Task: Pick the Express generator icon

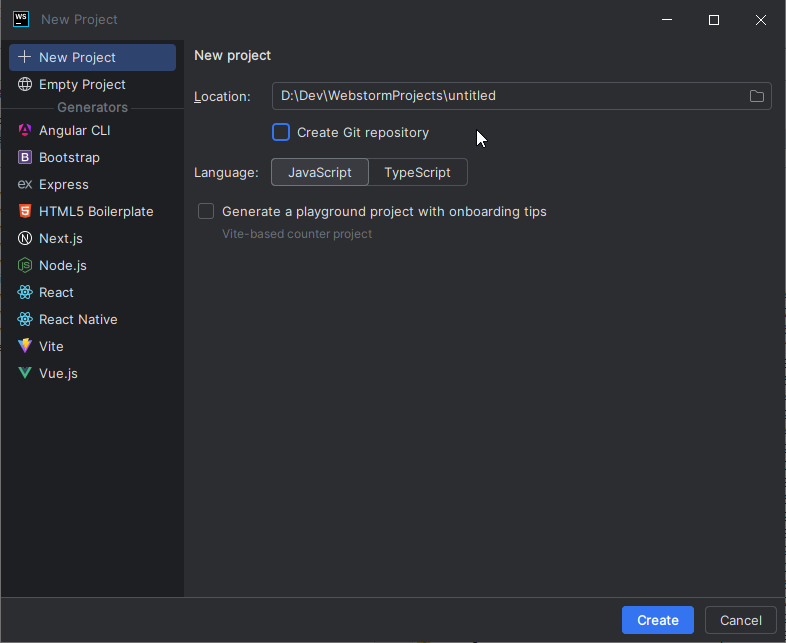Action: pyautogui.click(x=25, y=184)
